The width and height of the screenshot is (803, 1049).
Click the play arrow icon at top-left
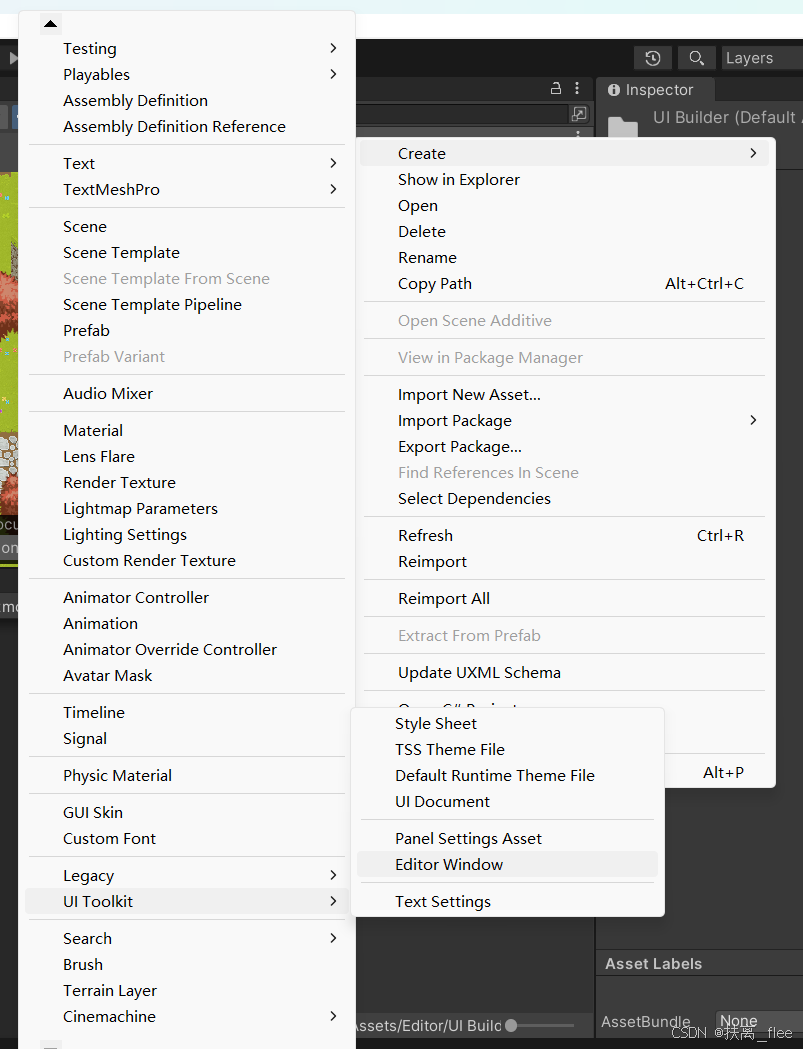click(x=13, y=57)
